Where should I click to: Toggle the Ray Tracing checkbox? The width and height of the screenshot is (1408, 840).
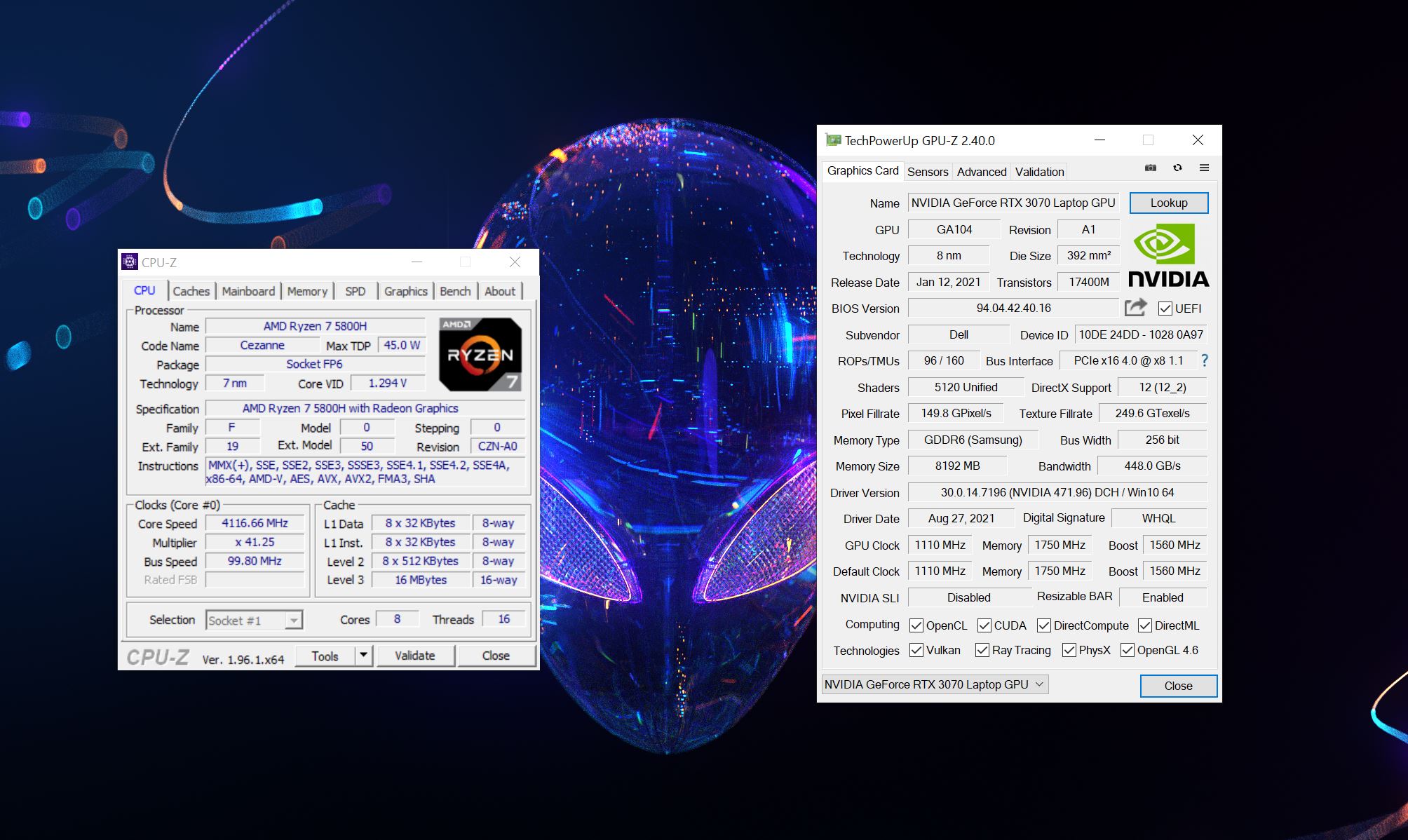[x=982, y=651]
